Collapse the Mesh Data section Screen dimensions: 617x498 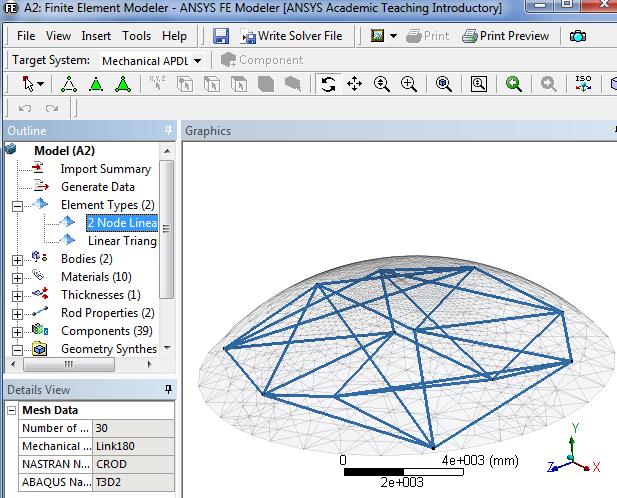coord(11,411)
